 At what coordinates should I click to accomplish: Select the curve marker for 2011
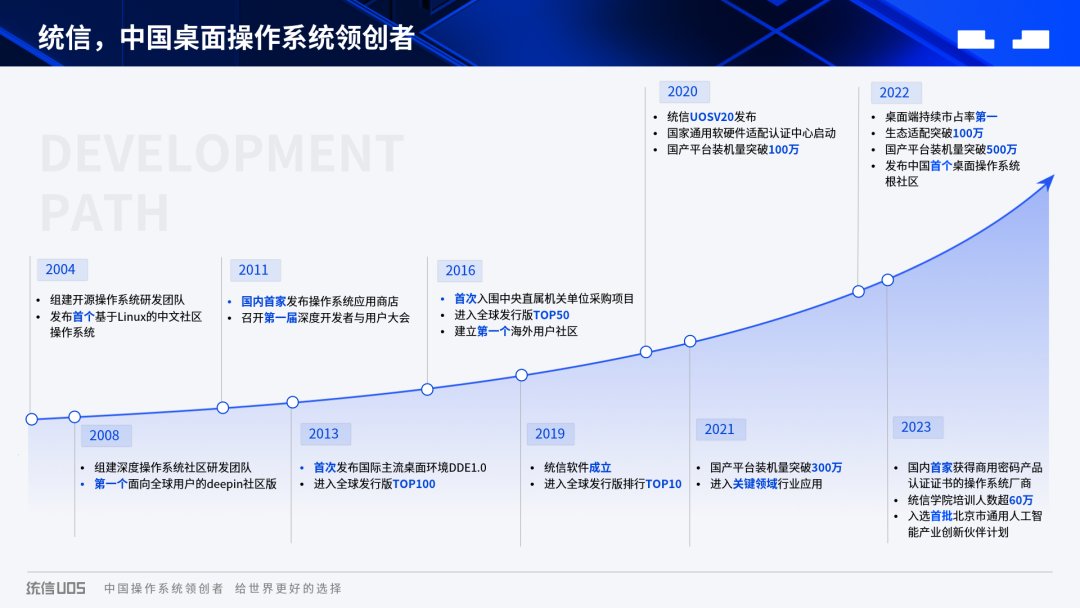pos(222,408)
